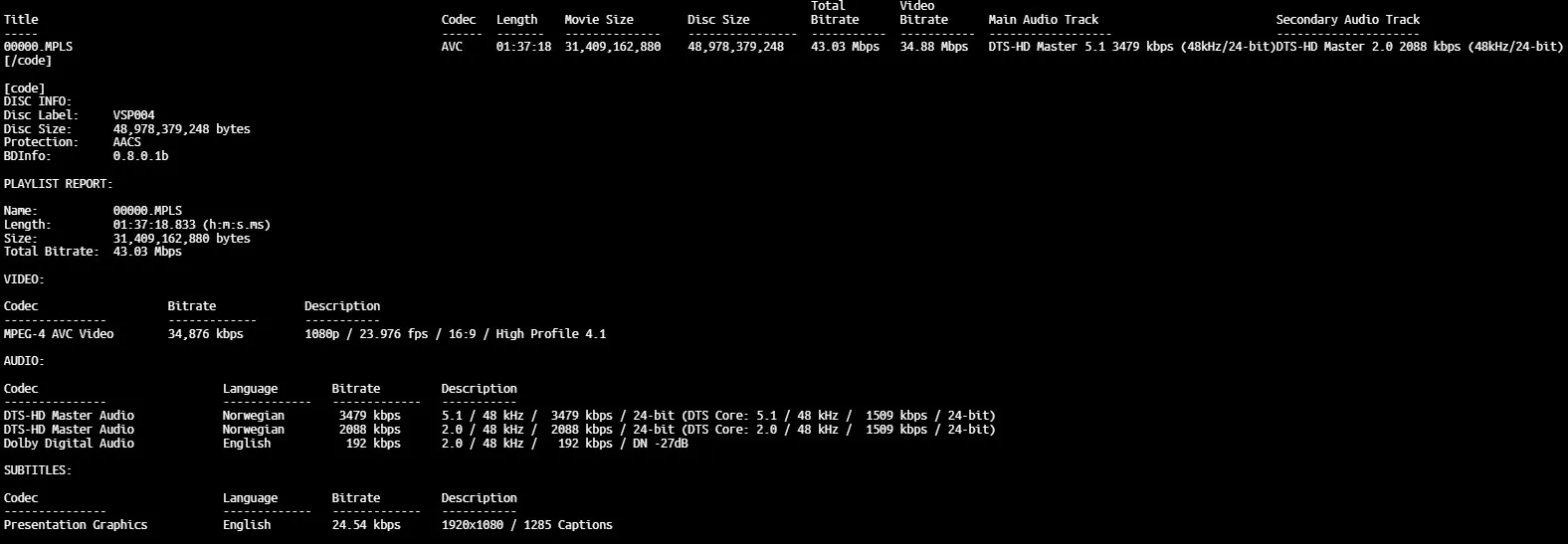
Task: Click the VIDEO section heading
Action: coord(24,279)
